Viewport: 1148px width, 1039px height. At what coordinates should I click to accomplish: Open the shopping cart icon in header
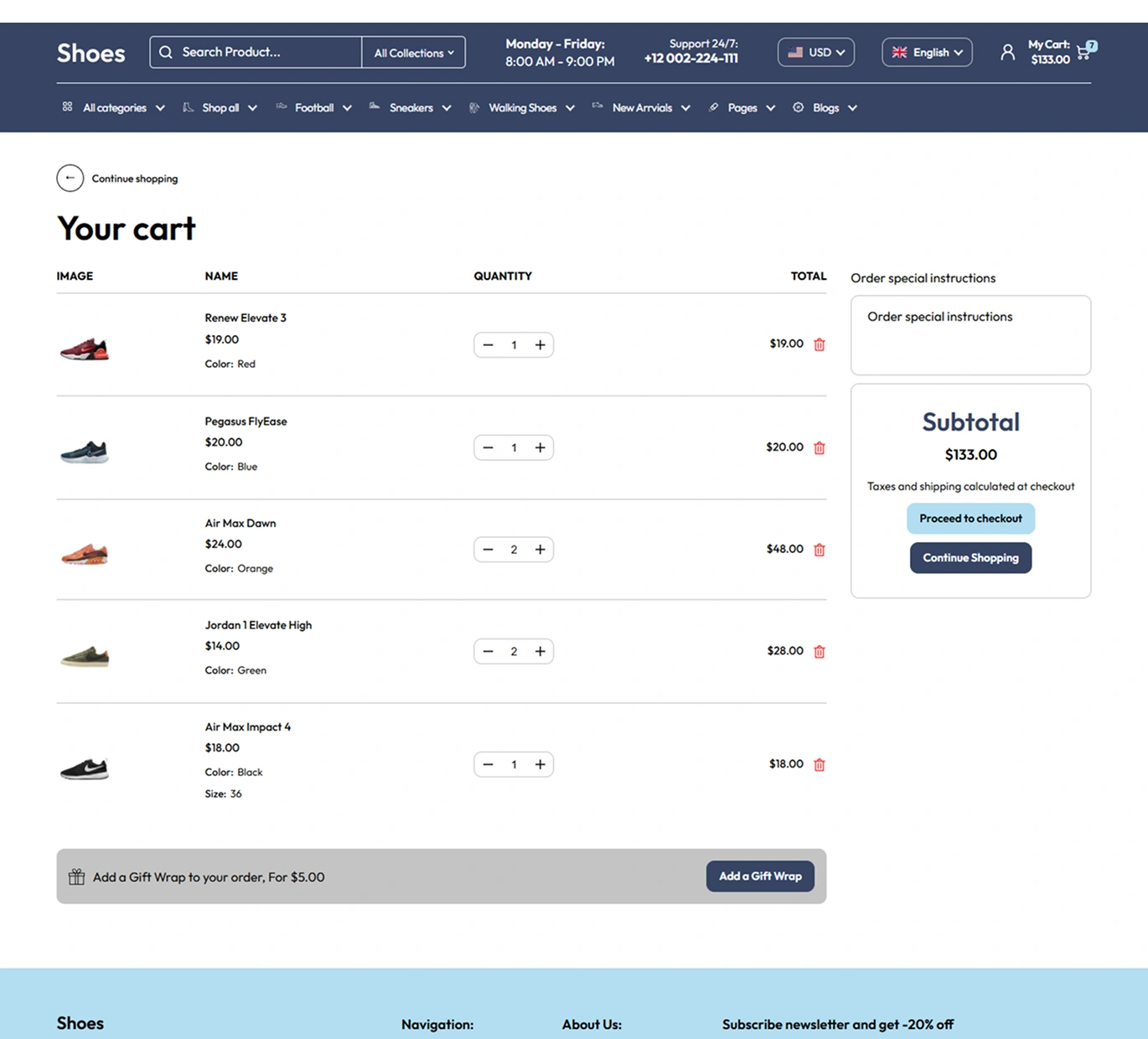coord(1085,51)
